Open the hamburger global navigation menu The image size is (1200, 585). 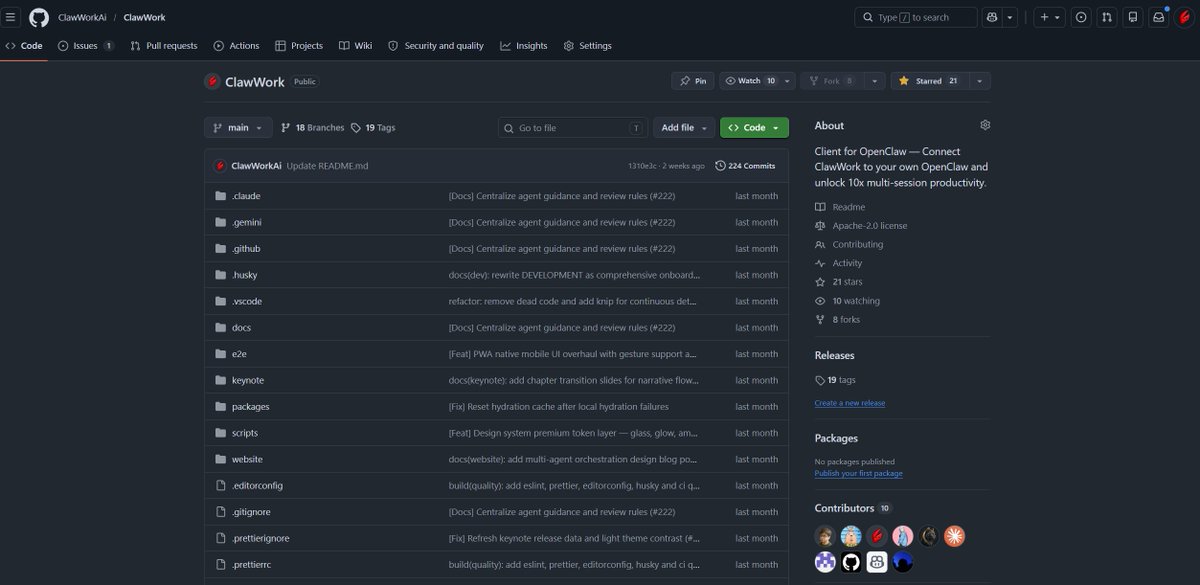click(11, 17)
